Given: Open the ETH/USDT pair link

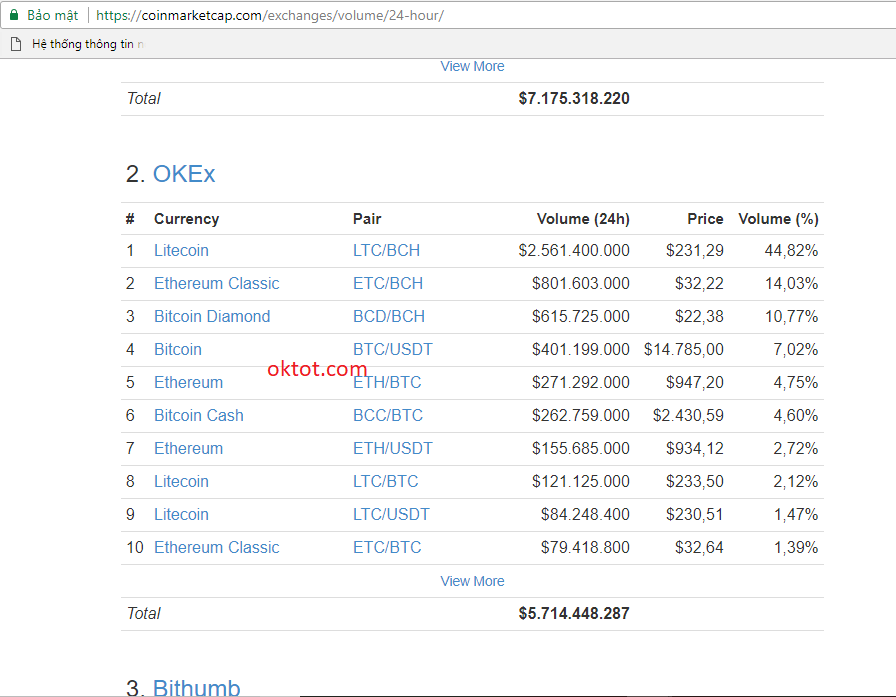Looking at the screenshot, I should [x=393, y=448].
